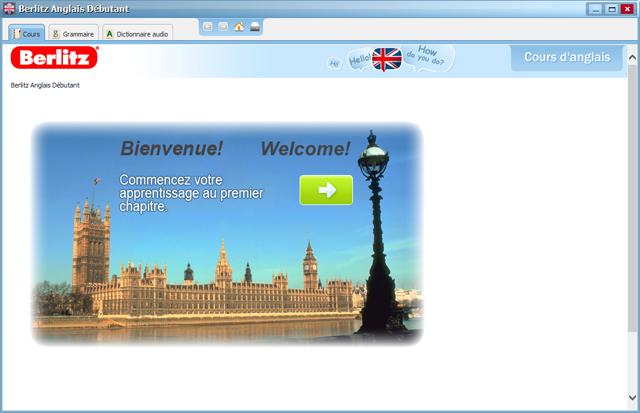Go to the home page icon
Image resolution: width=640 pixels, height=413 pixels.
pos(239,27)
